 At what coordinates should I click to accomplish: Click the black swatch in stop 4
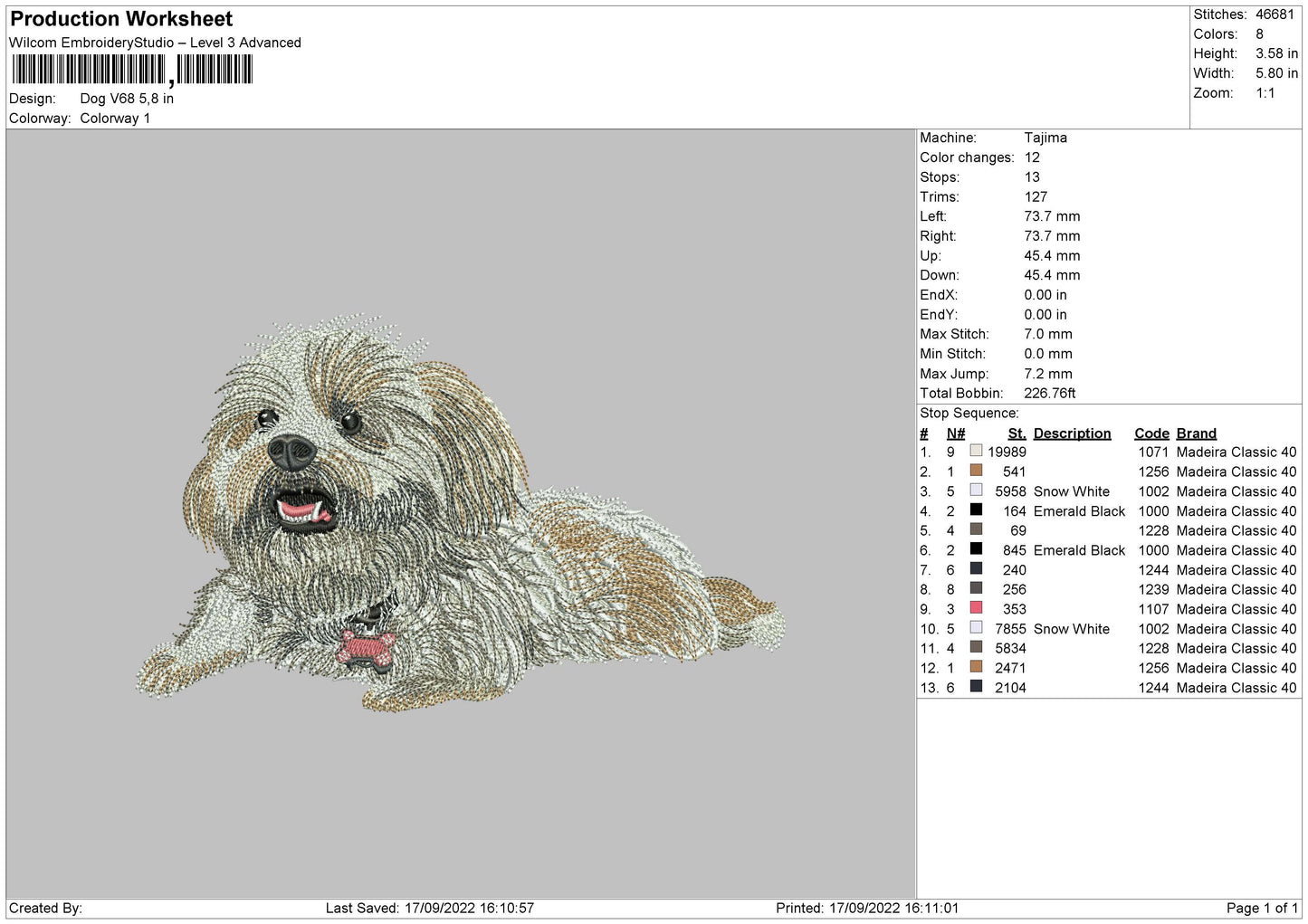pyautogui.click(x=976, y=510)
